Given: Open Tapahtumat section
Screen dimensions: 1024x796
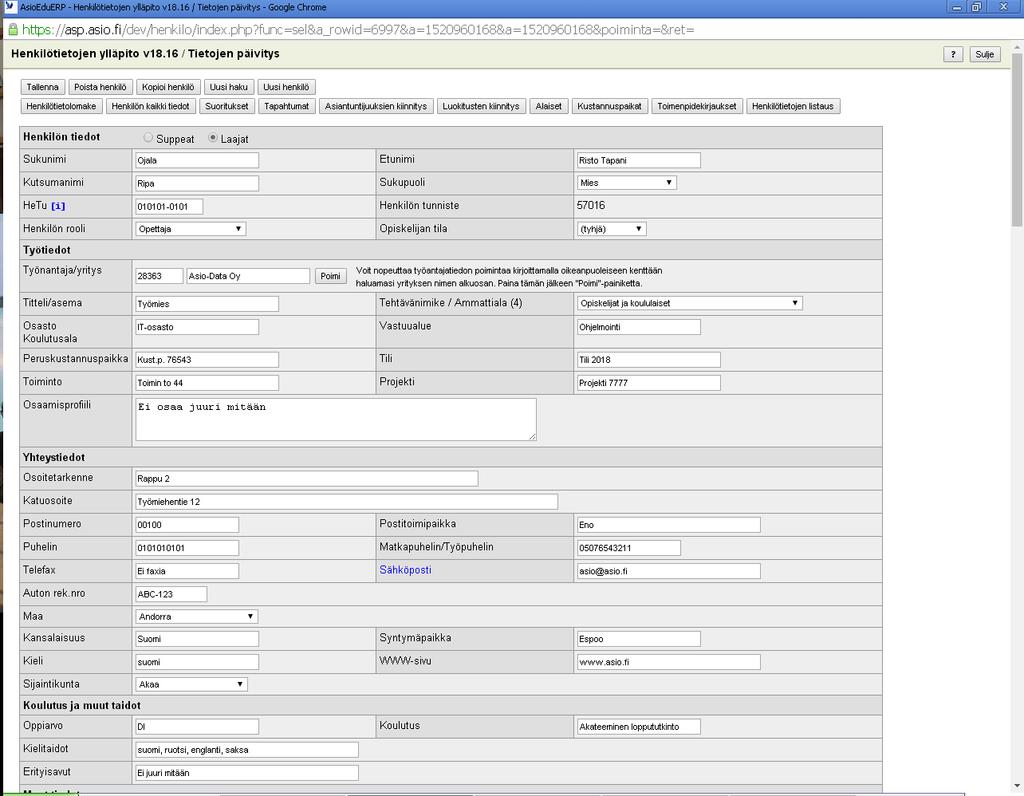Looking at the screenshot, I should (286, 106).
